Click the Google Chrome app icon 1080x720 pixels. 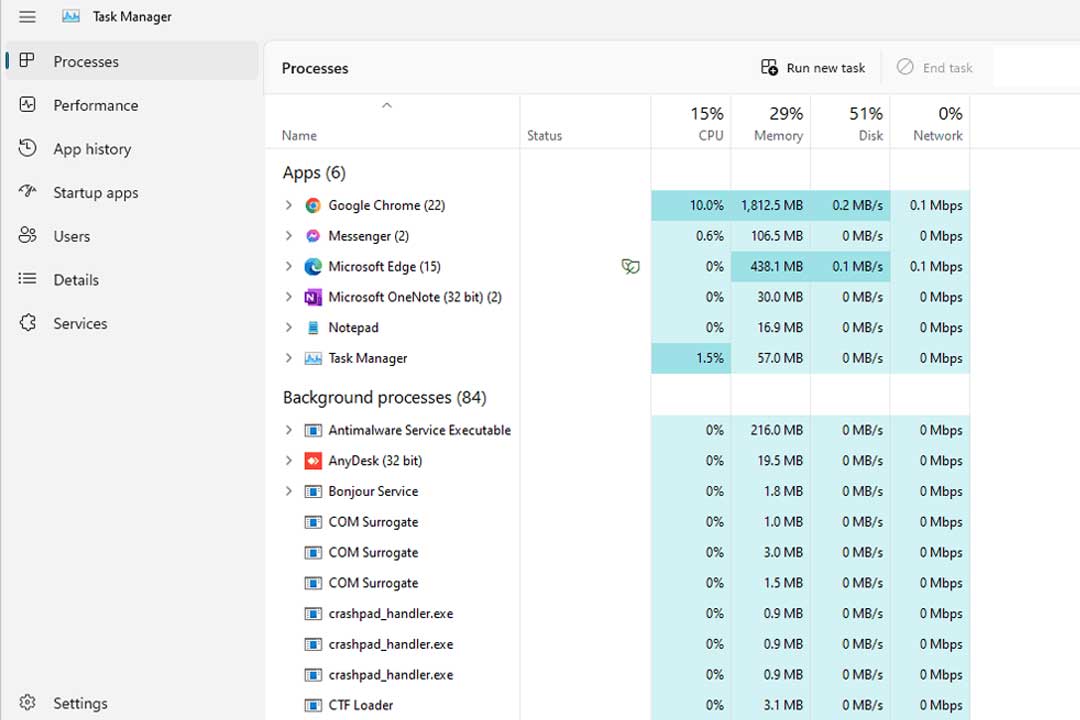point(313,205)
